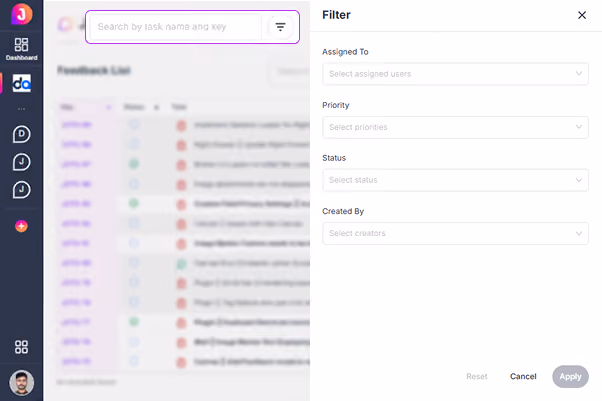Expand the Select creators dropdown
Screen dimensions: 602x401
[455, 233]
